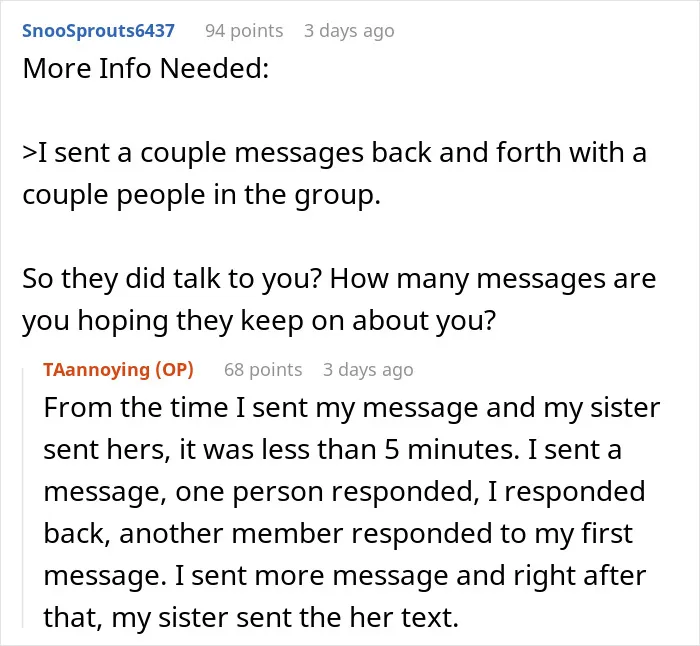Click the line mentioning less than 5 minutes
700x646 pixels.
(x=332, y=450)
